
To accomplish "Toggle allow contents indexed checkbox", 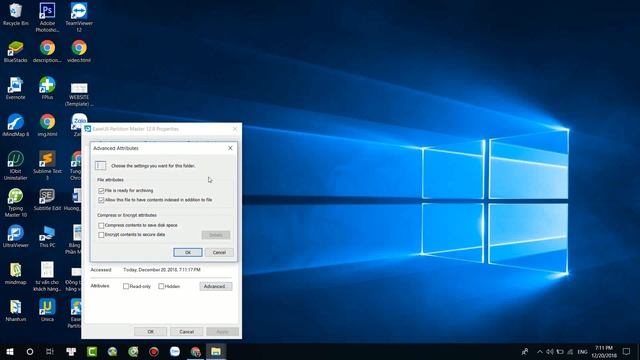I will point(101,200).
